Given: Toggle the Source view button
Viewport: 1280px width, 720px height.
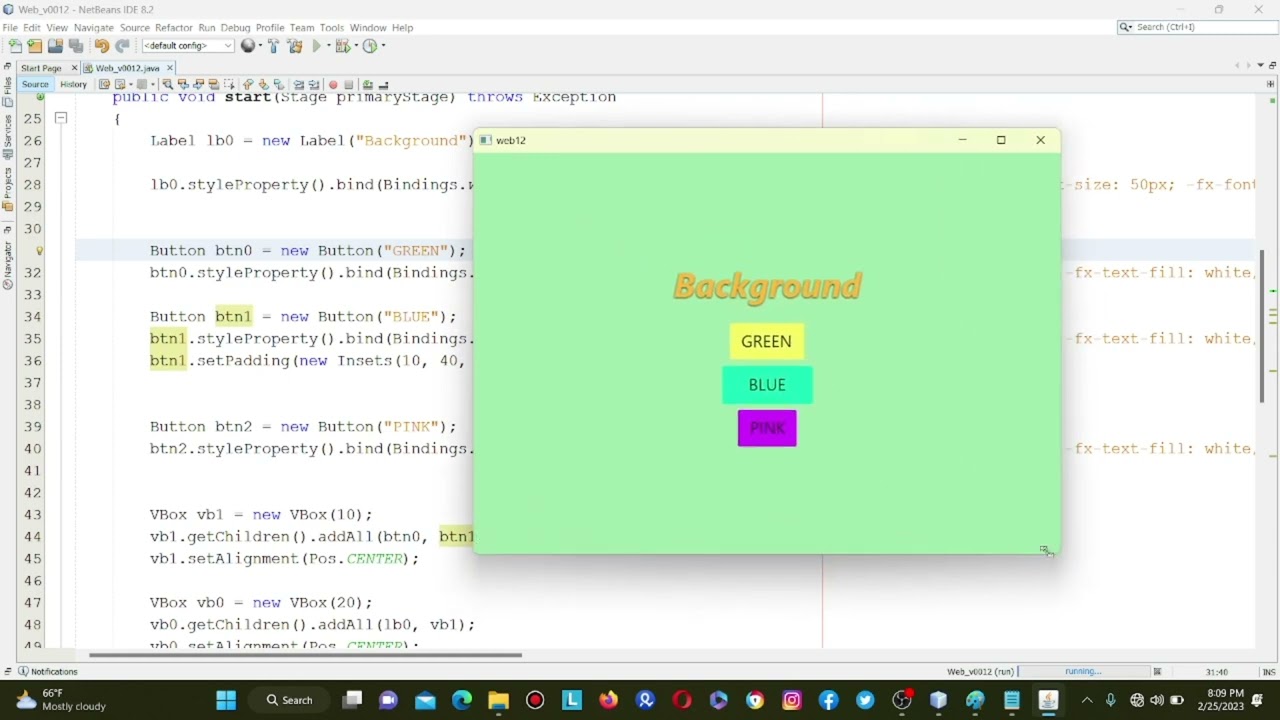Looking at the screenshot, I should coord(35,85).
